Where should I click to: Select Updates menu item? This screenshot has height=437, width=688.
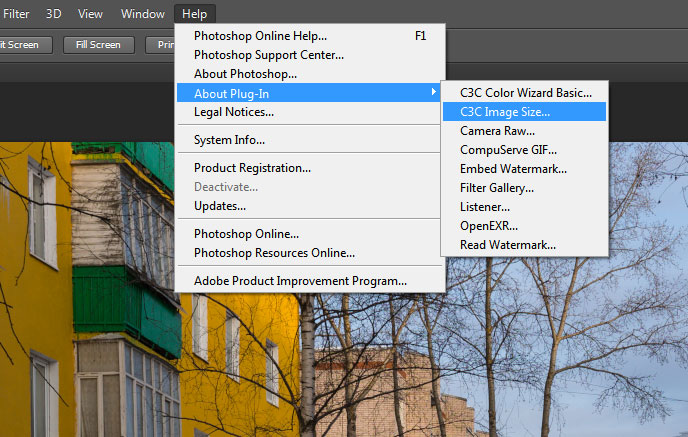[309, 206]
